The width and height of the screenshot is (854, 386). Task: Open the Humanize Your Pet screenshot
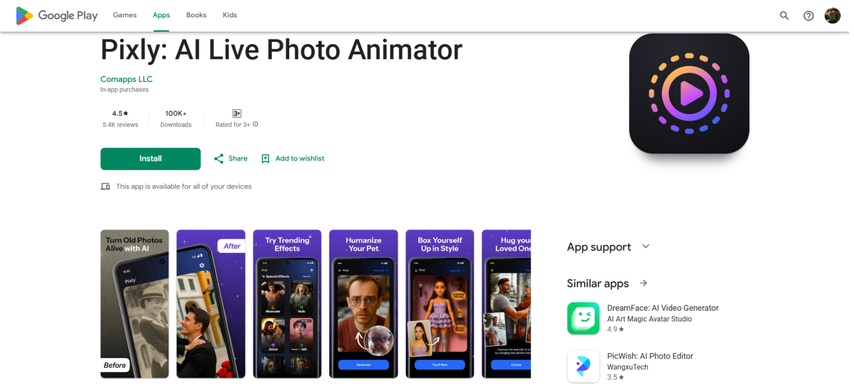pyautogui.click(x=363, y=304)
